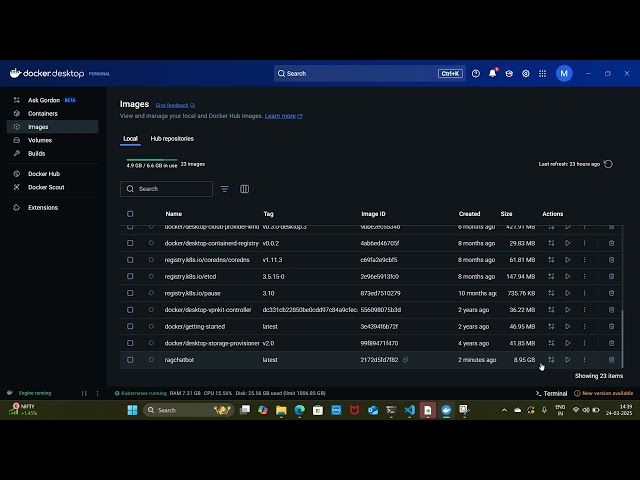Viewport: 640px width, 480px height.
Task: Click New version available notice
Action: pos(604,393)
